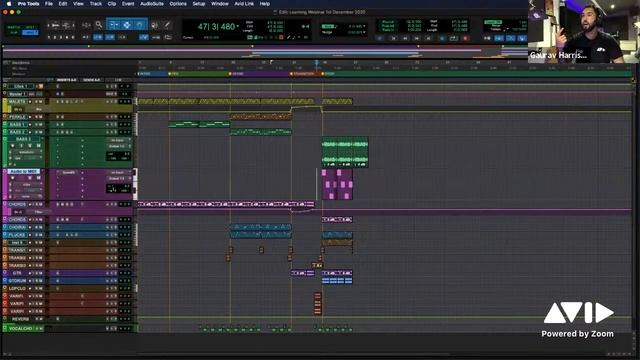Open BASS 3 track view selector
640x360 pixels.
tap(27, 152)
